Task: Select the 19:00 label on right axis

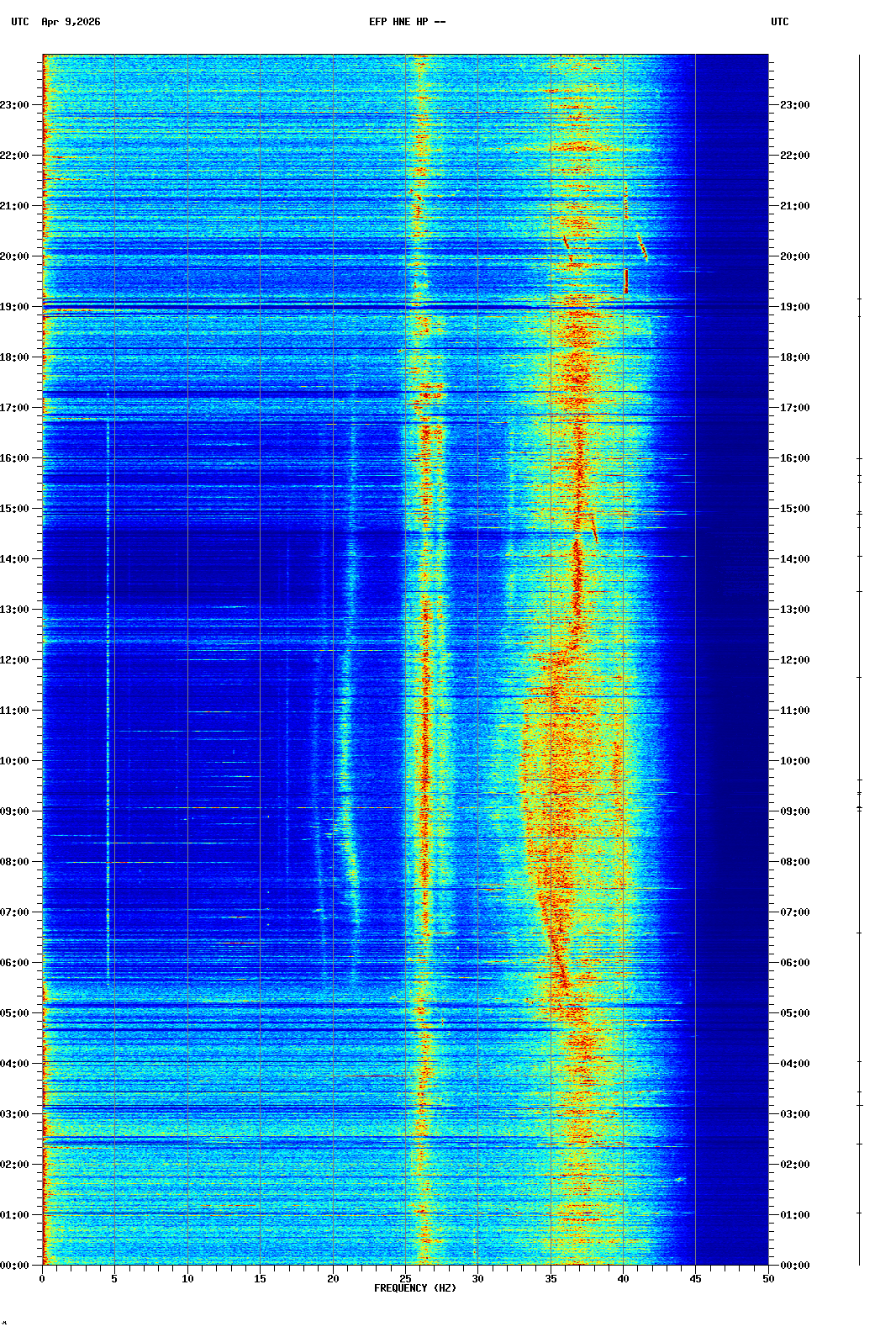Action: 794,307
